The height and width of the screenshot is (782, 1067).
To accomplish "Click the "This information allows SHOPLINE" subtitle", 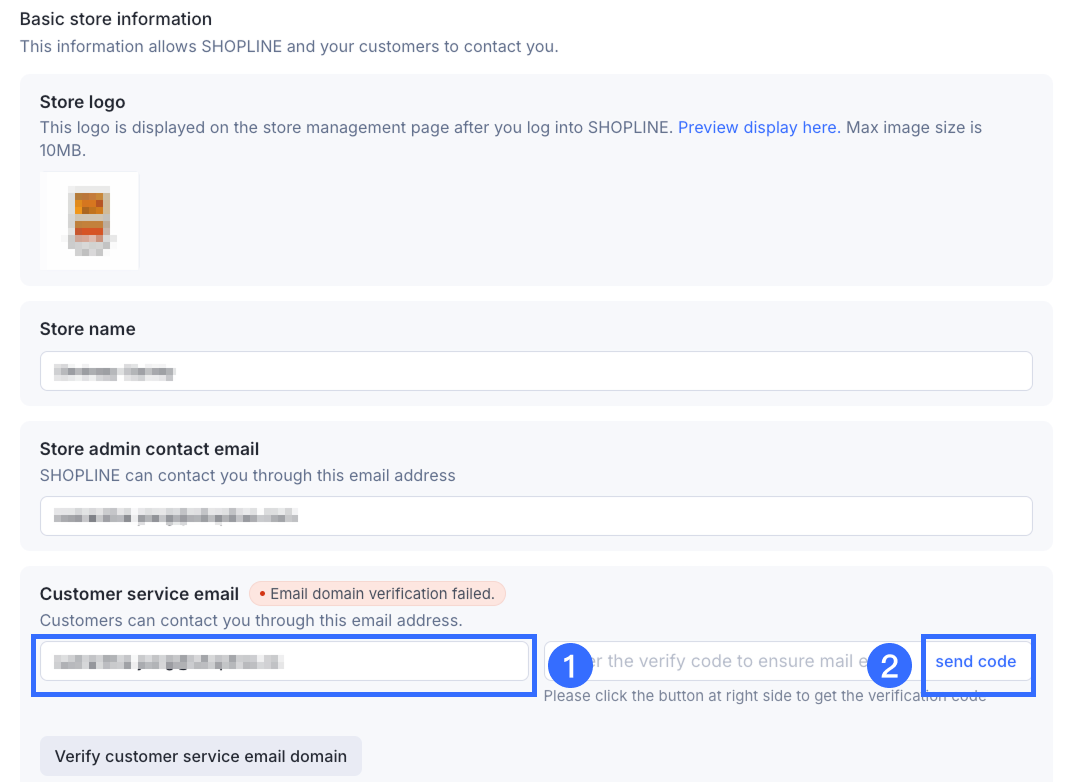I will (289, 46).
